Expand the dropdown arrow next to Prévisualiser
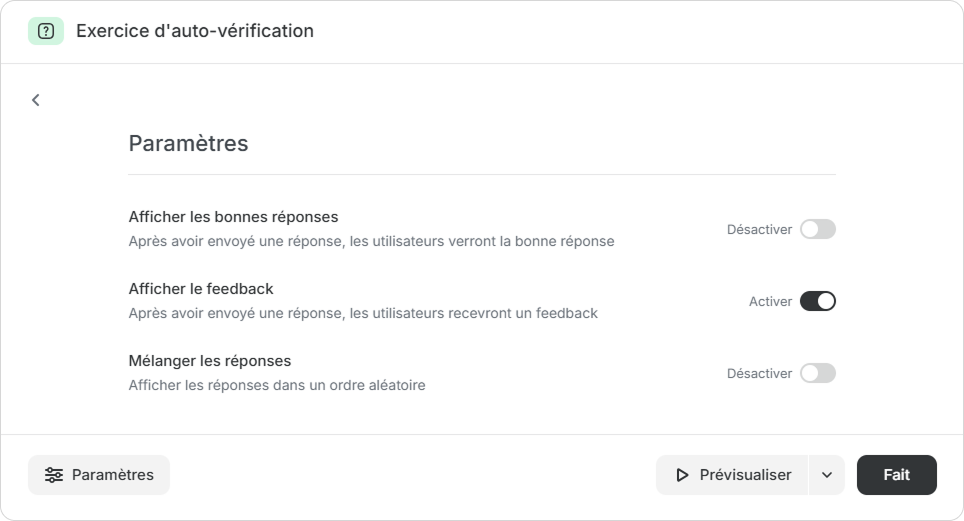Image resolution: width=964 pixels, height=521 pixels. tap(827, 475)
